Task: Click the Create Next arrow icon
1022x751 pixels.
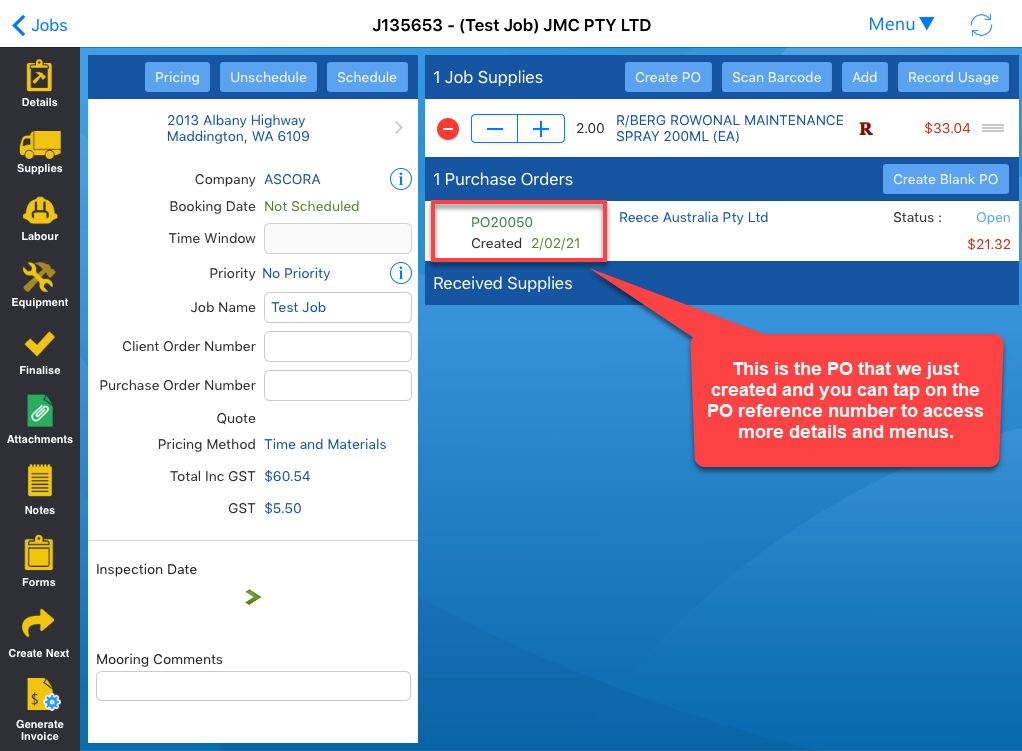Action: 39,625
